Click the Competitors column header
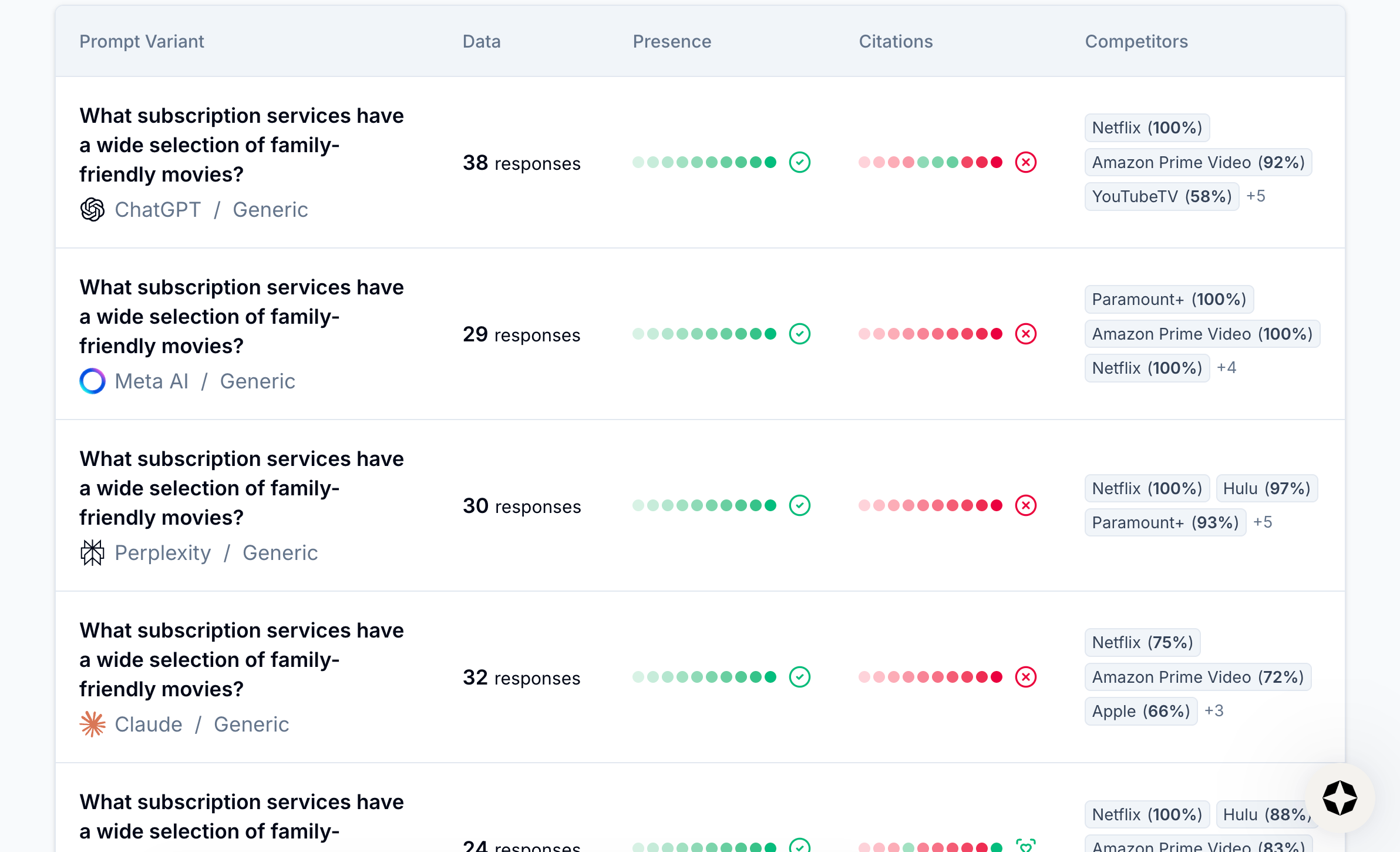This screenshot has height=852, width=1400. [x=1136, y=41]
